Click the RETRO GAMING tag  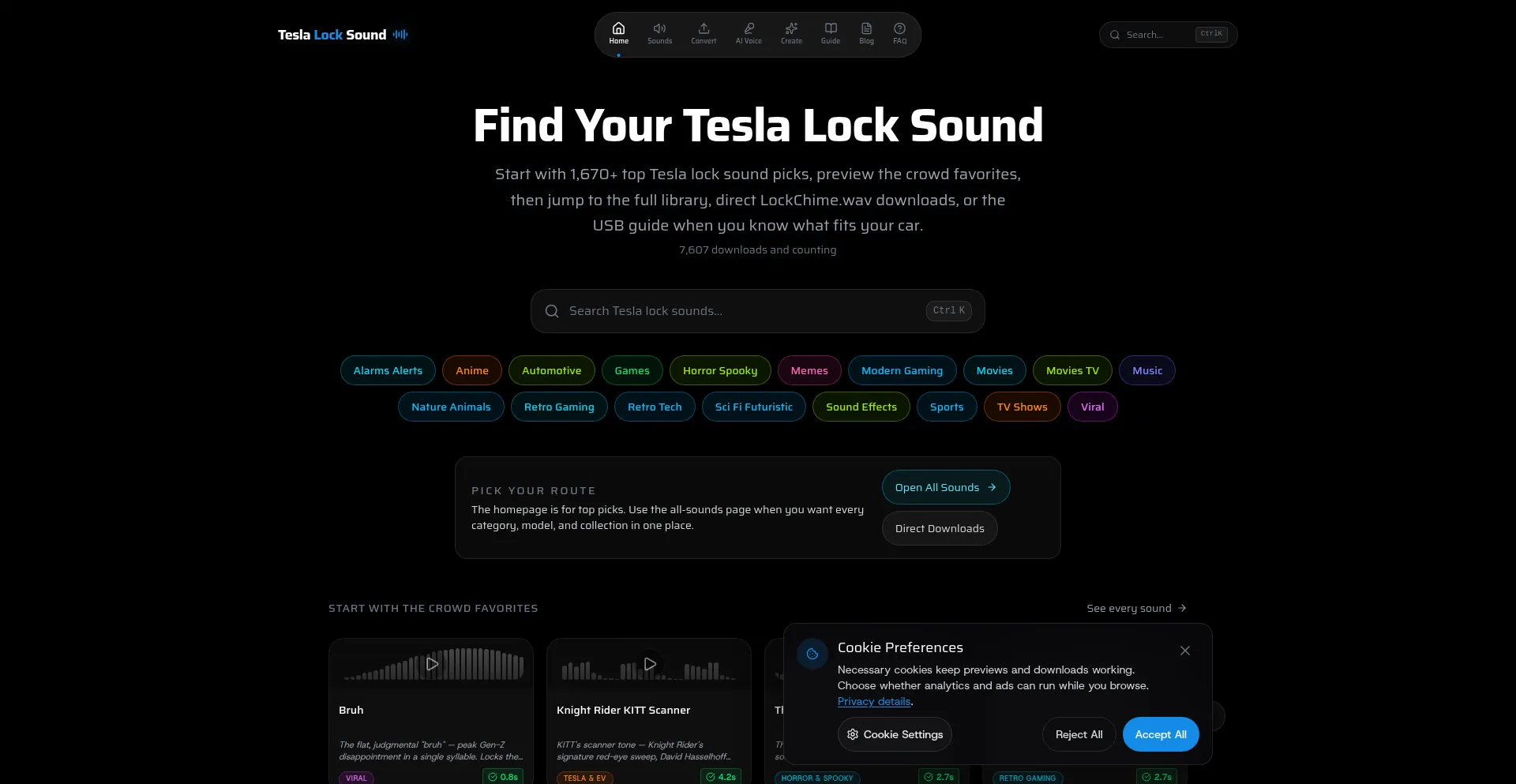point(1027,778)
